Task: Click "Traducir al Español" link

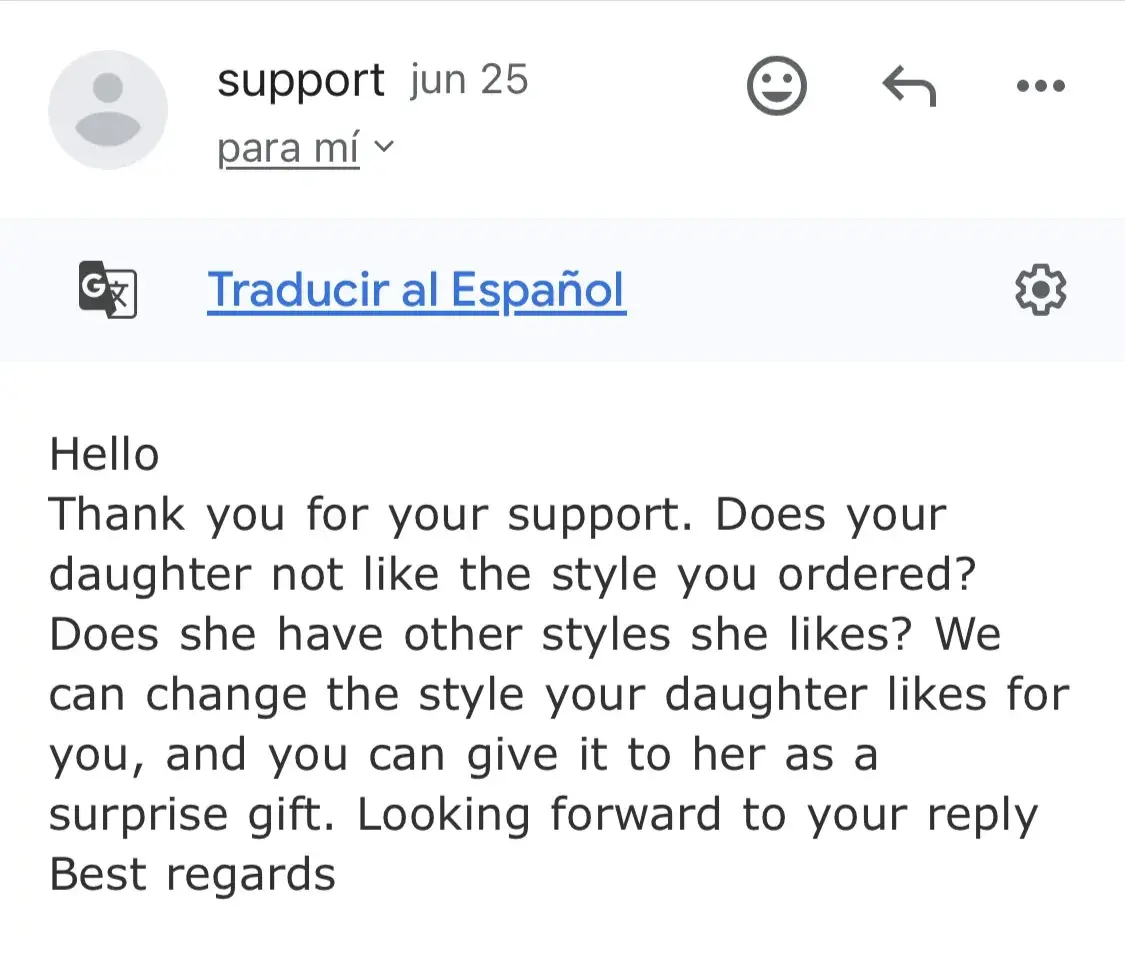Action: [416, 290]
